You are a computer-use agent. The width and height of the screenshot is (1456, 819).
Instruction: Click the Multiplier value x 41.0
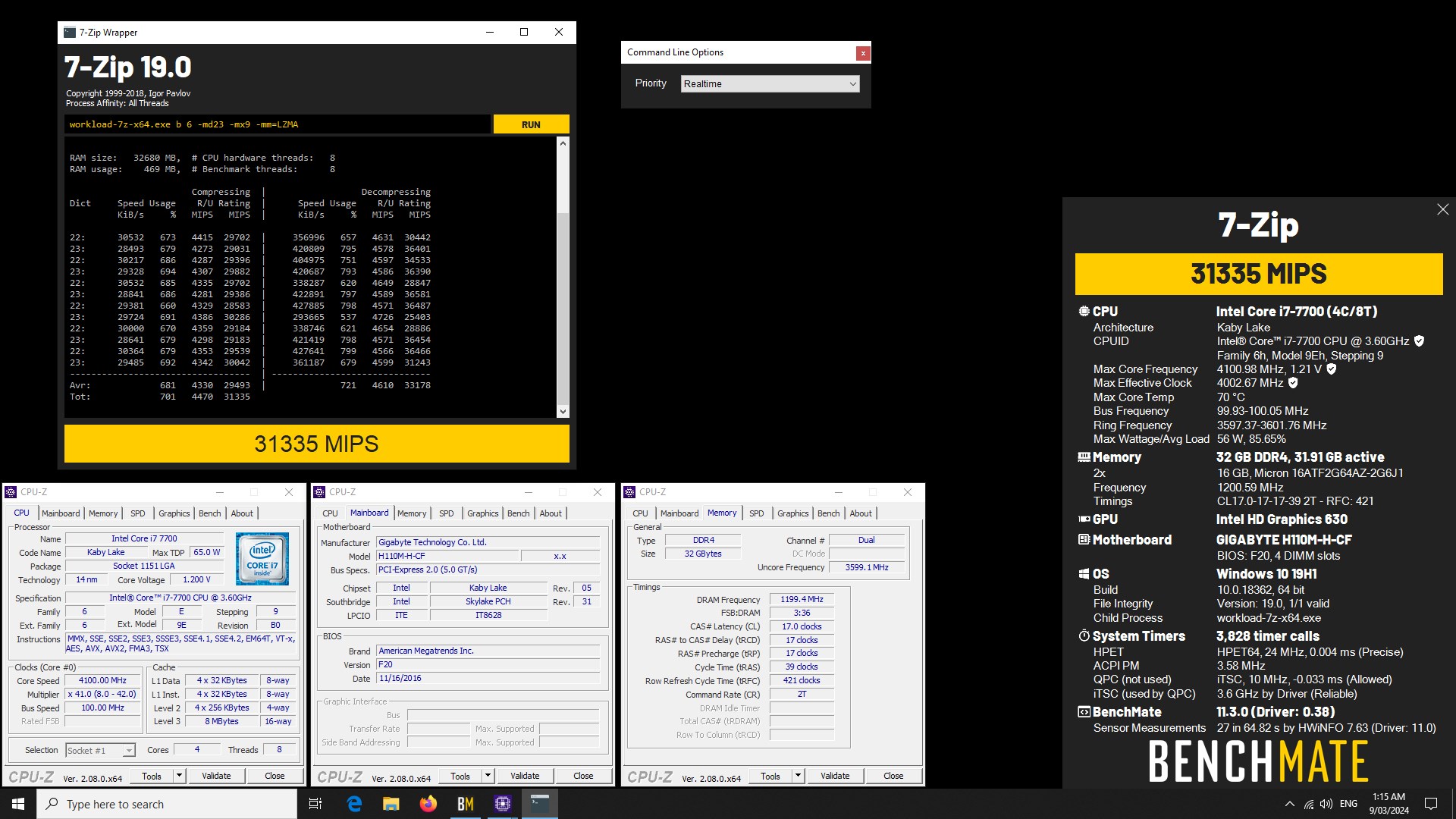click(102, 695)
